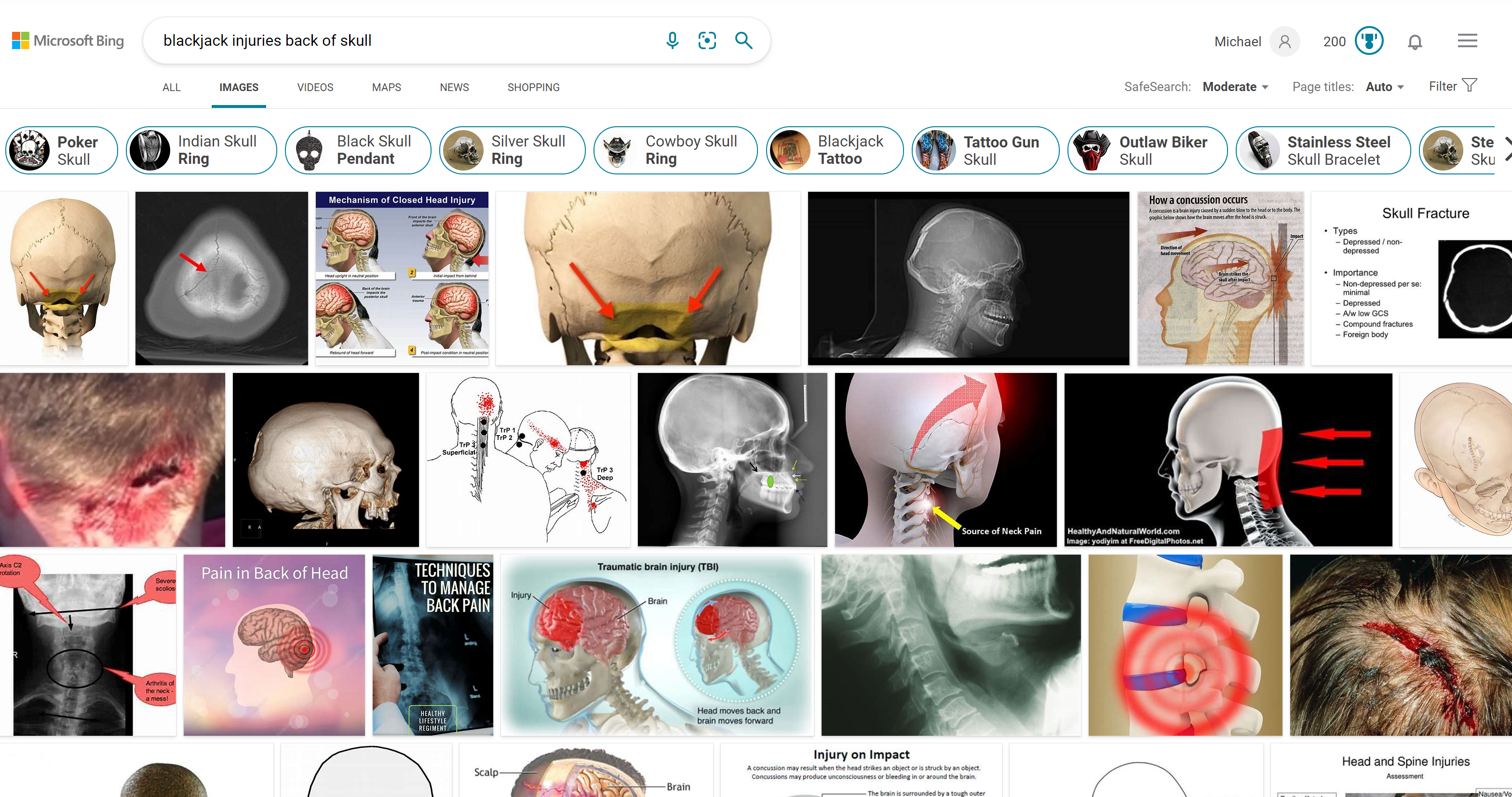1512x797 pixels.
Task: Open the spinal disc red pain illustration
Action: pyautogui.click(x=1185, y=645)
